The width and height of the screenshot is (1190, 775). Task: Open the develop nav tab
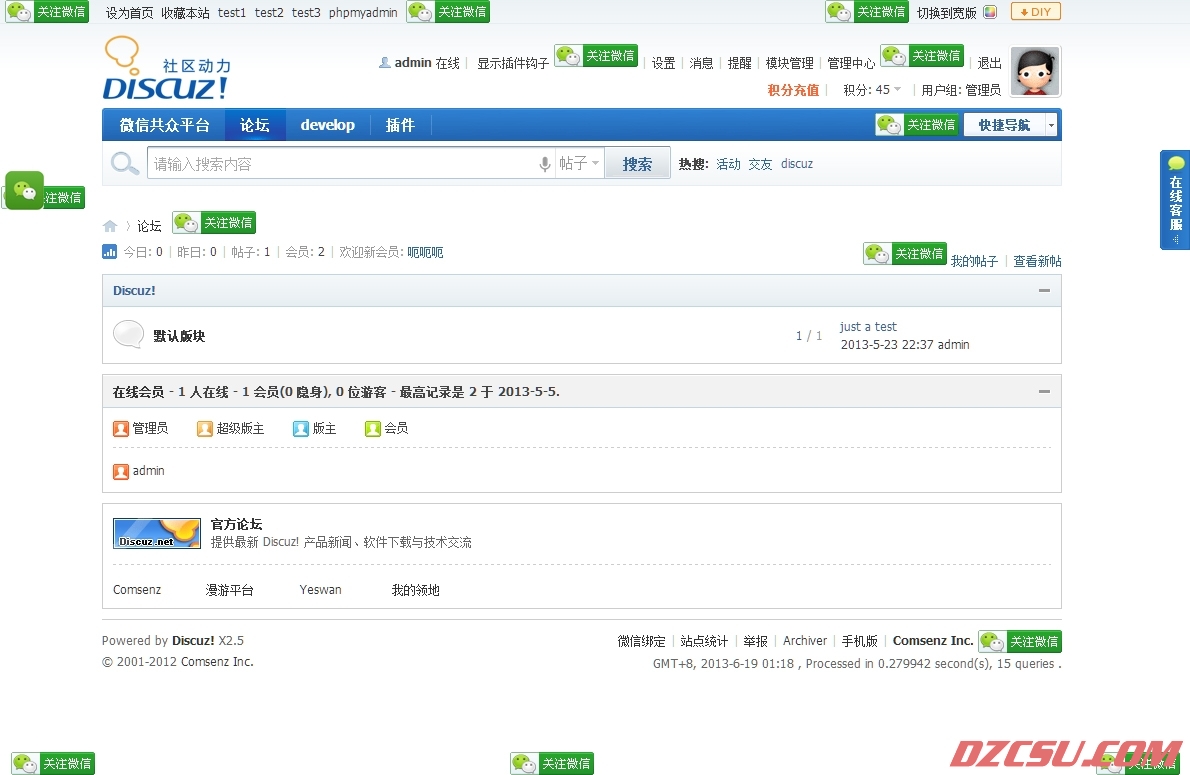(x=327, y=124)
